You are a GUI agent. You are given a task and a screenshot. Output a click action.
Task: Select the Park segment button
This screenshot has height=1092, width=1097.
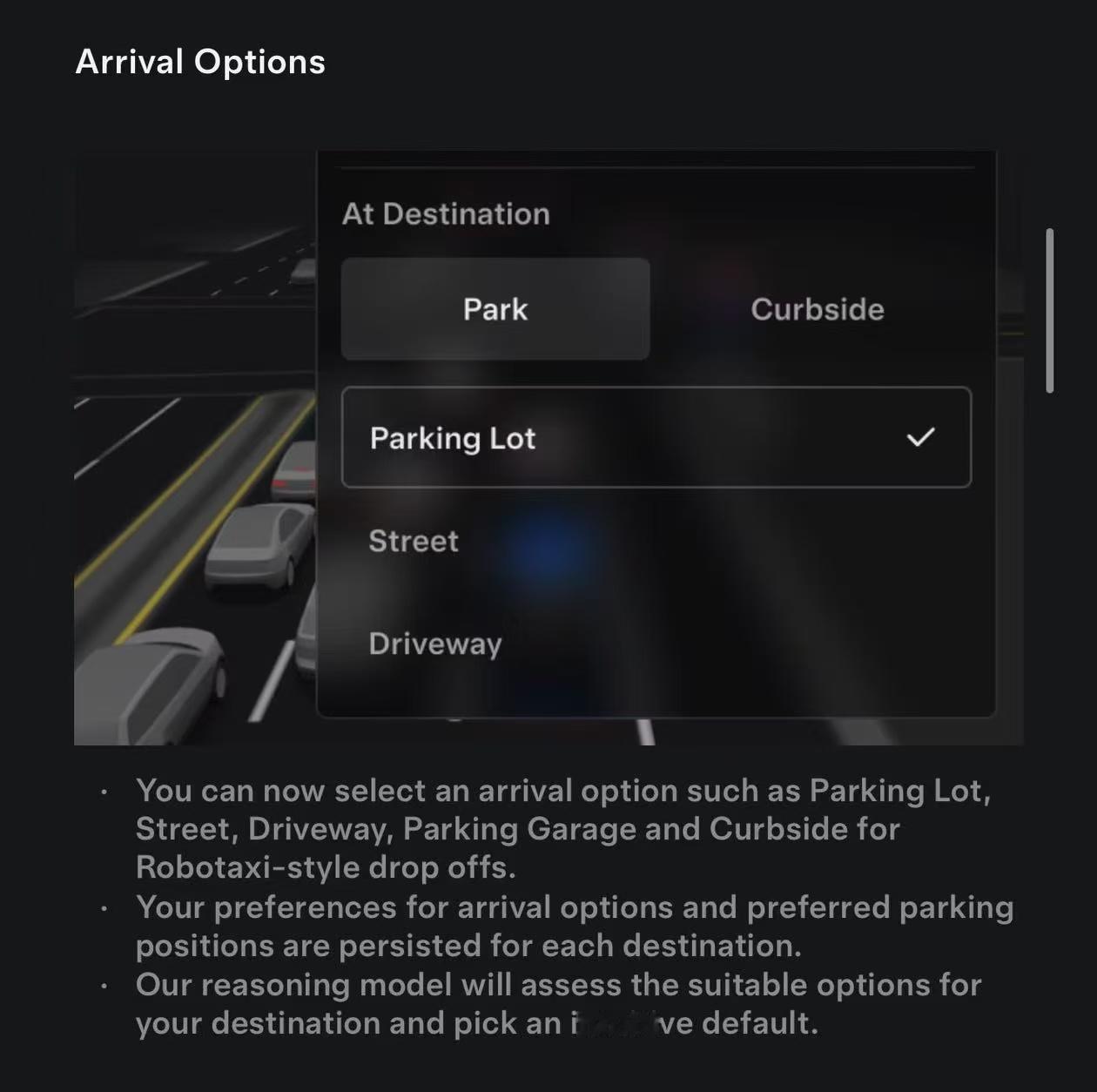tap(495, 309)
